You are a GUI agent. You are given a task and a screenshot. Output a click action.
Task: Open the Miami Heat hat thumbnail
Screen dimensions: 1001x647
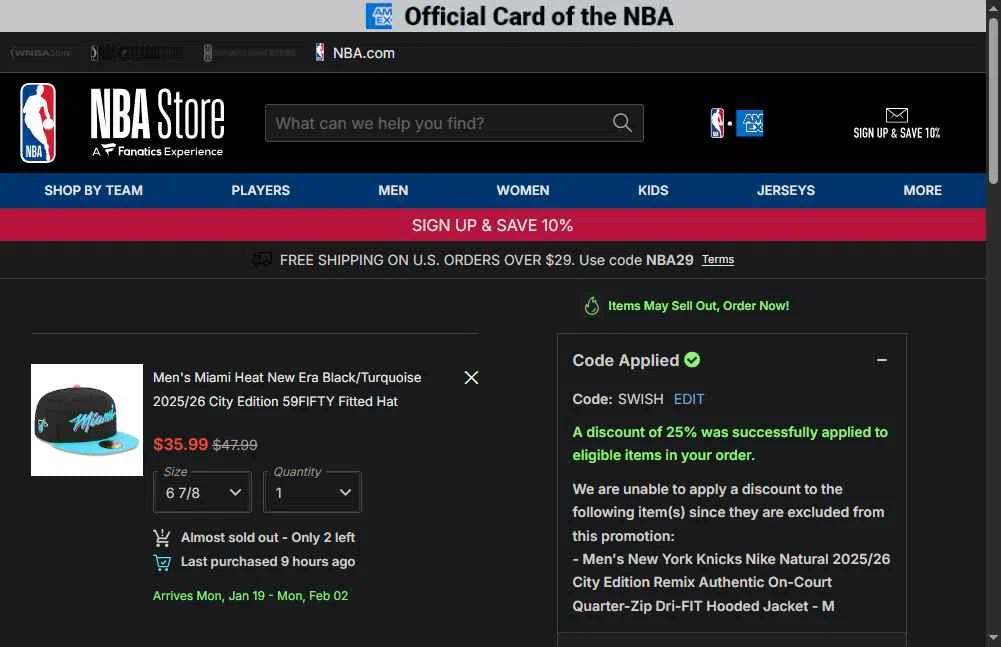click(87, 420)
